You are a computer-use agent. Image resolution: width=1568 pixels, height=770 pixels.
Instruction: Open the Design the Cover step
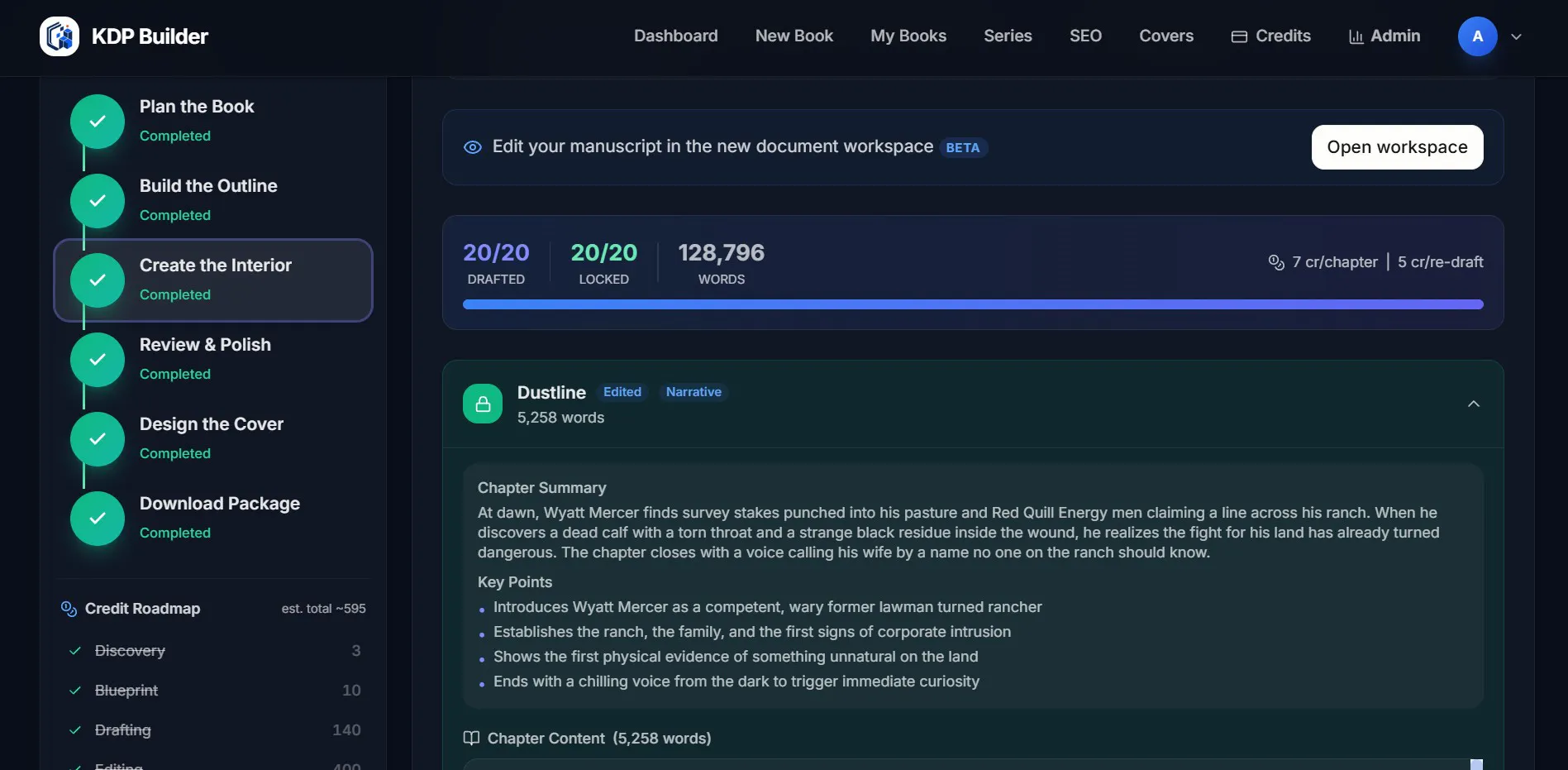tap(213, 439)
